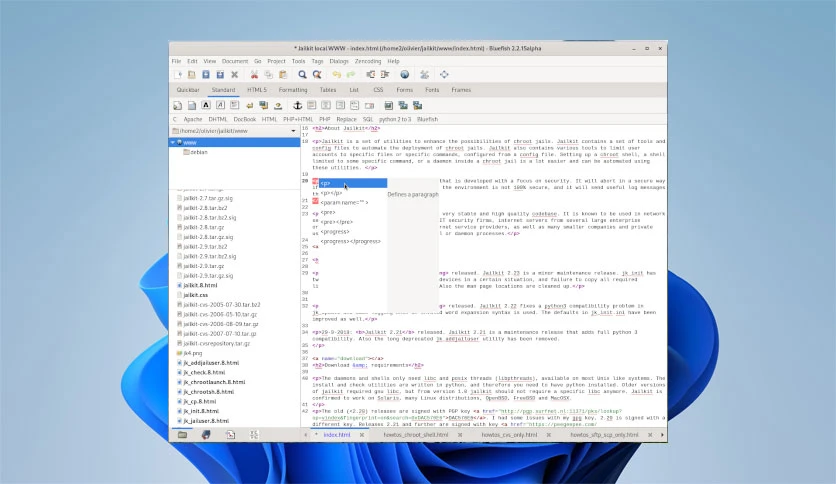Open the Charmap panel icon at bottom
836x484 pixels.
[254, 435]
